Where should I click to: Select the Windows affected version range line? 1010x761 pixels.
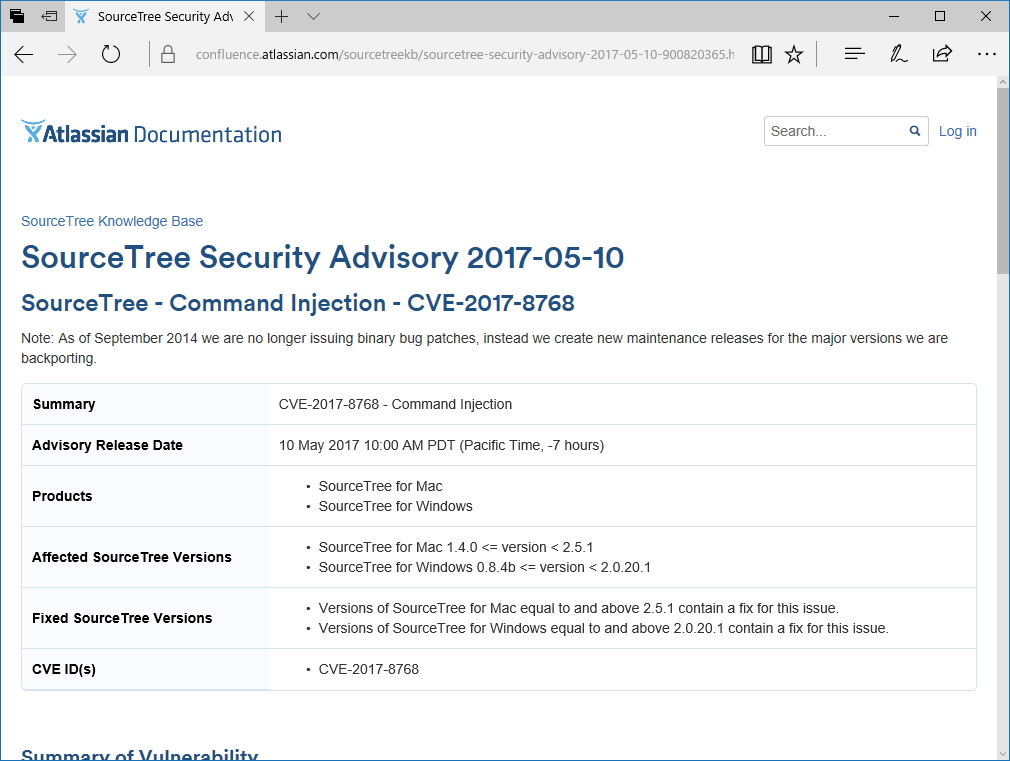tap(484, 567)
